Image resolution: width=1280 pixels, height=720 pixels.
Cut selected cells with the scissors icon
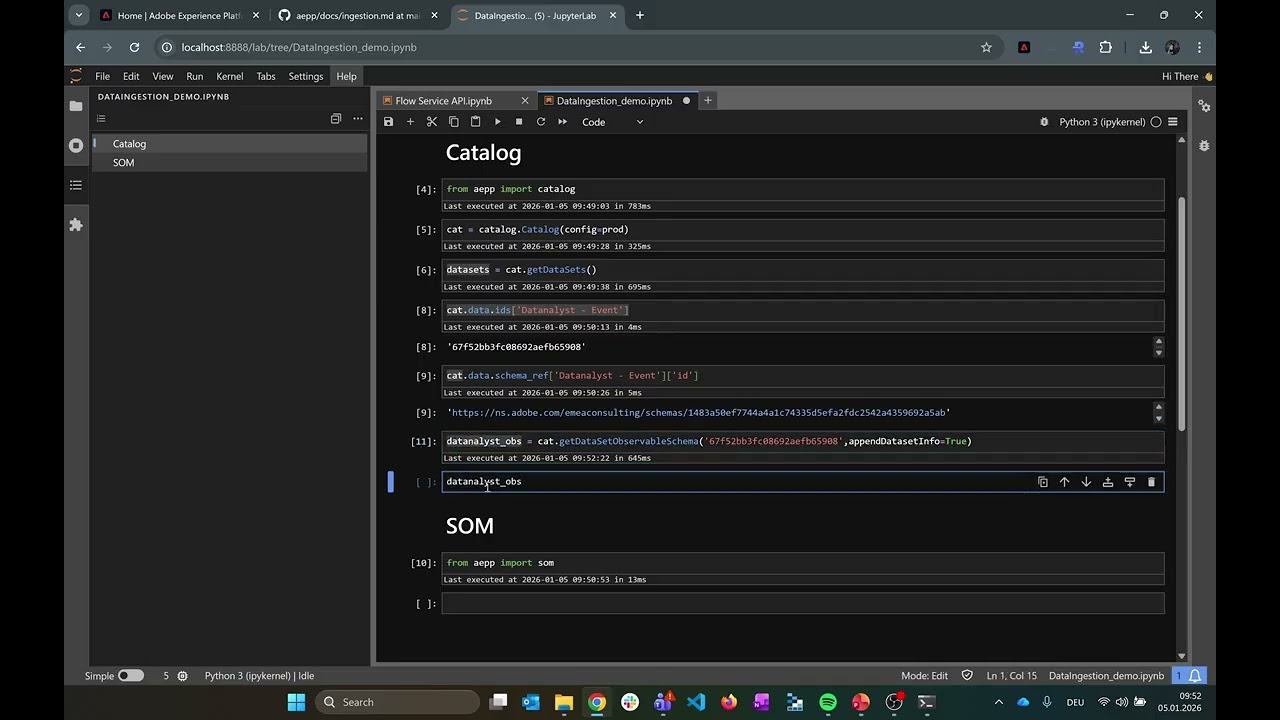(432, 122)
